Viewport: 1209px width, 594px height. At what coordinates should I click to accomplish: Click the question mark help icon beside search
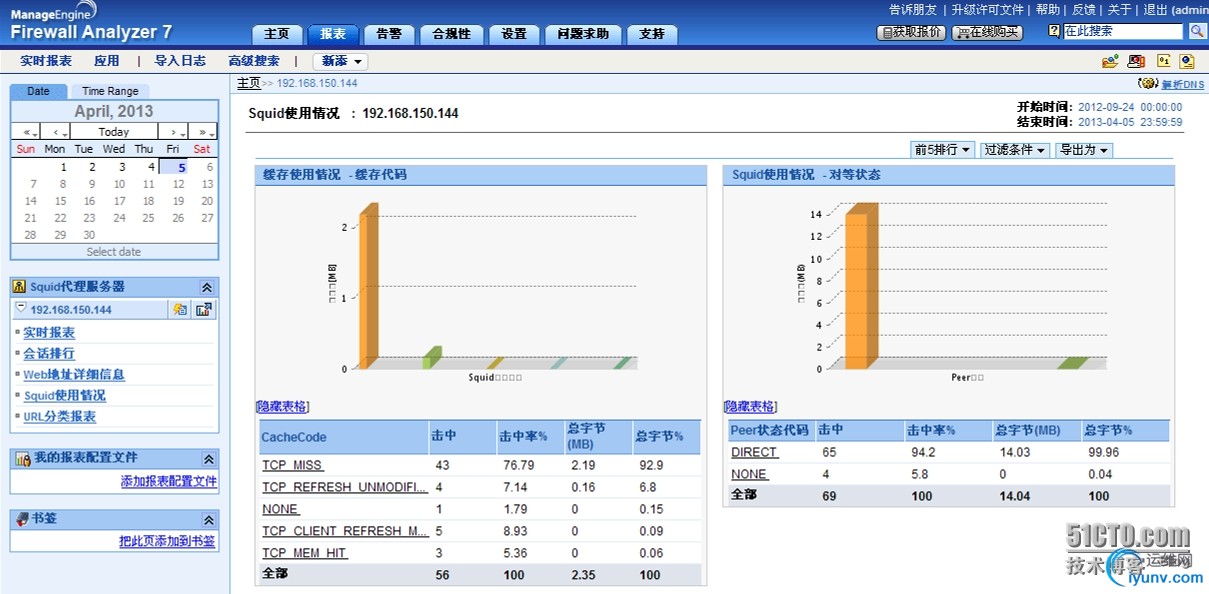pyautogui.click(x=1054, y=31)
